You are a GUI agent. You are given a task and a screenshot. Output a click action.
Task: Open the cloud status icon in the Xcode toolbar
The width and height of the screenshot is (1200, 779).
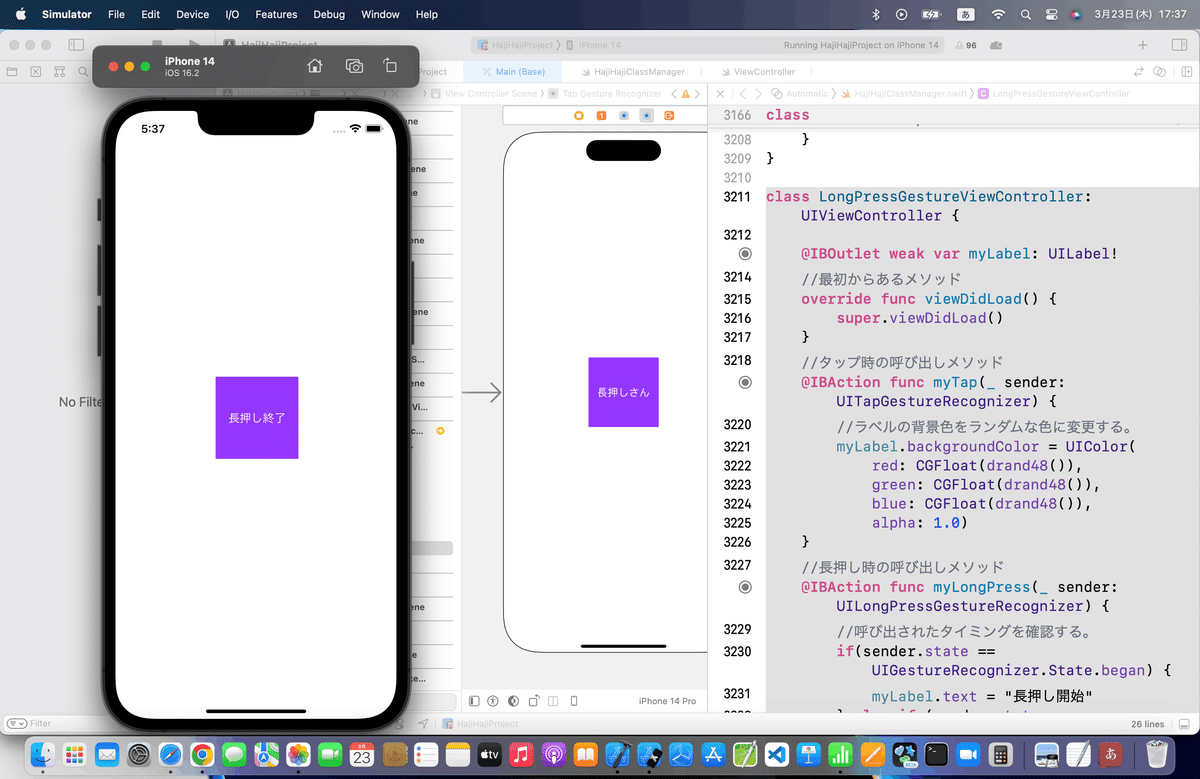pos(996,45)
